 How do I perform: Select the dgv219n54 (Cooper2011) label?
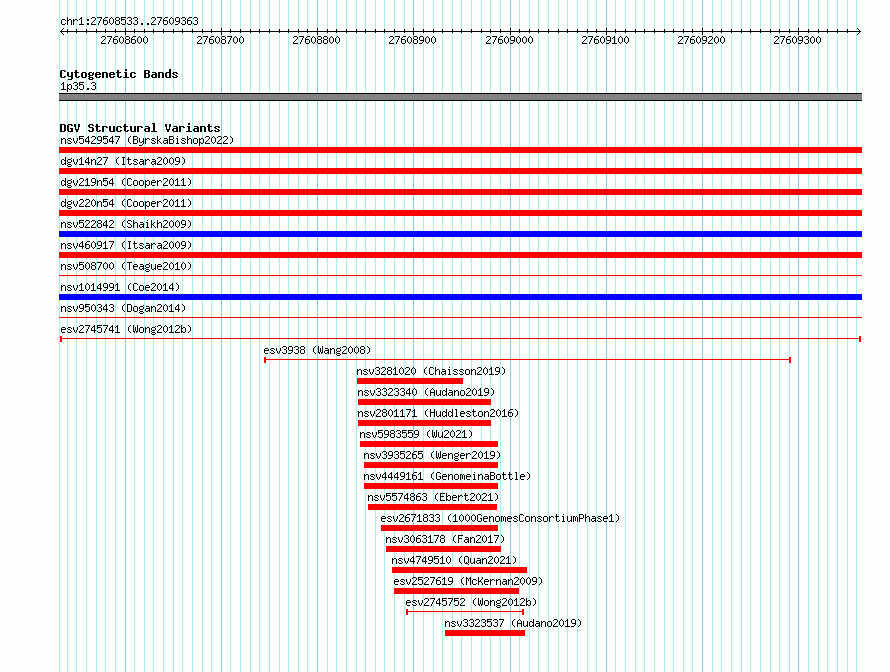click(126, 182)
